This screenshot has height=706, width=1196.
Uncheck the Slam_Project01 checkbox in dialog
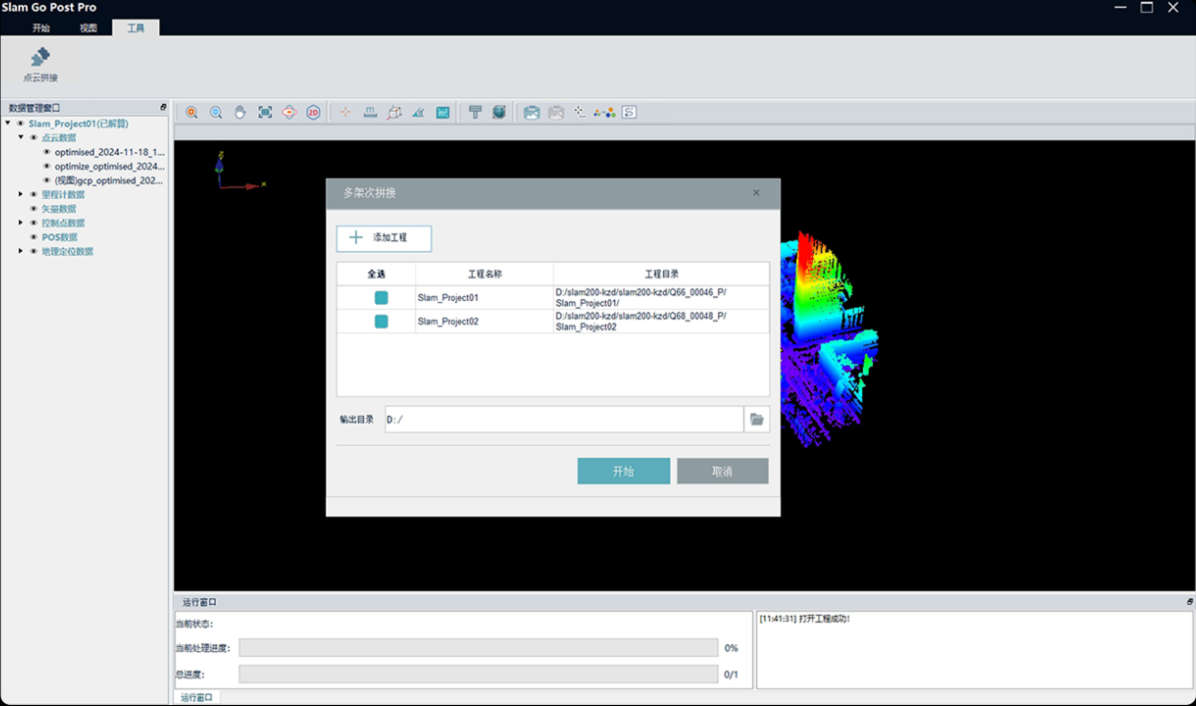[381, 298]
